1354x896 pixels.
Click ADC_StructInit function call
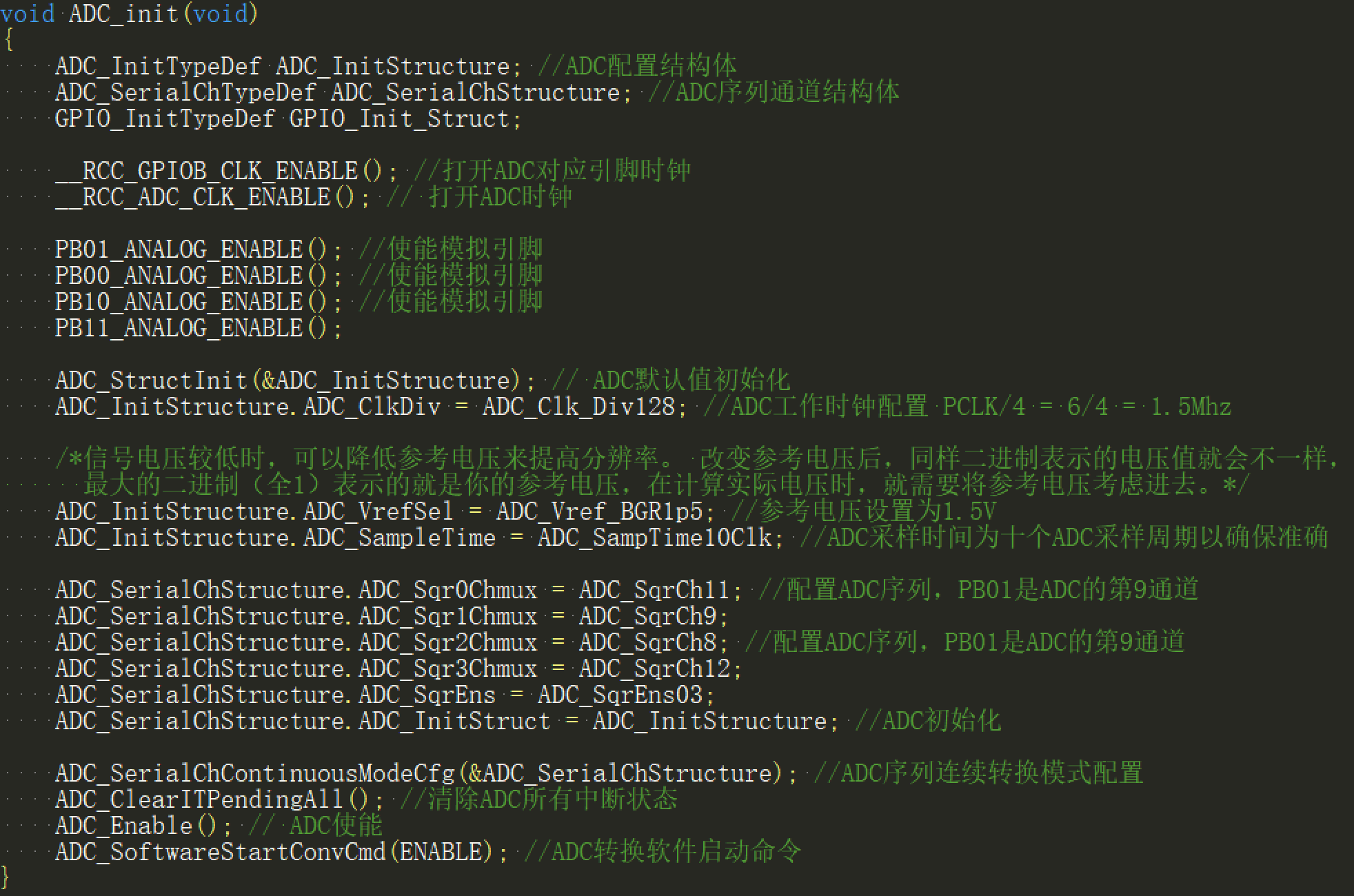click(x=151, y=380)
